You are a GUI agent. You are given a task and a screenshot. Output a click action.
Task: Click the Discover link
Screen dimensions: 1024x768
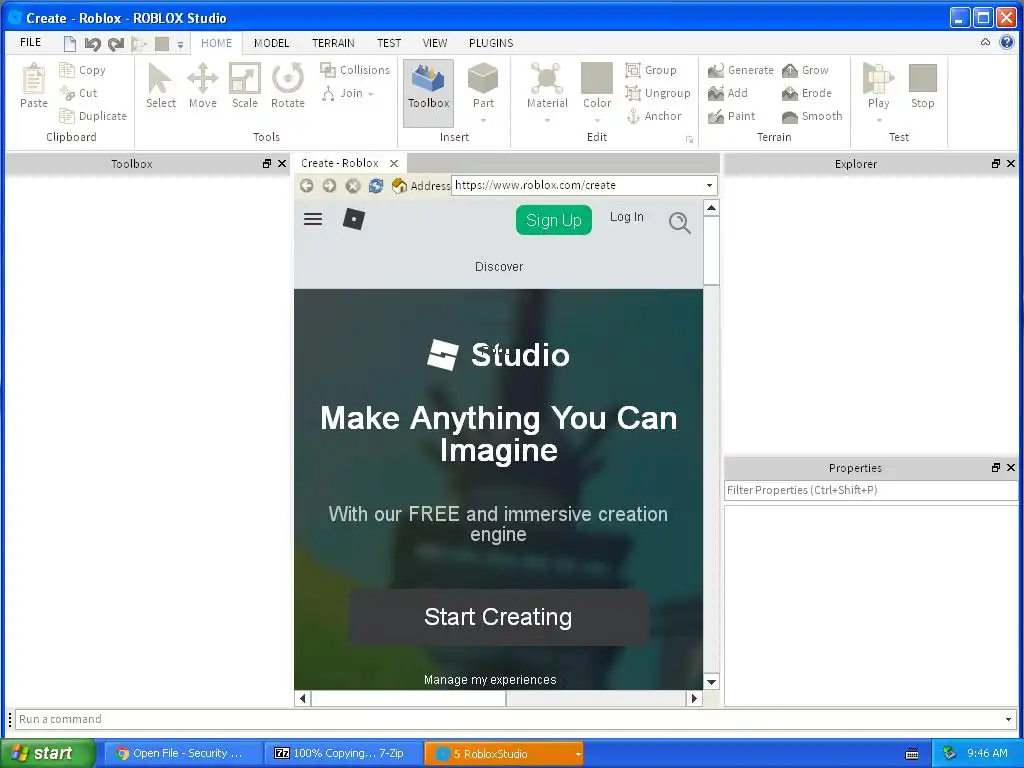click(x=499, y=266)
